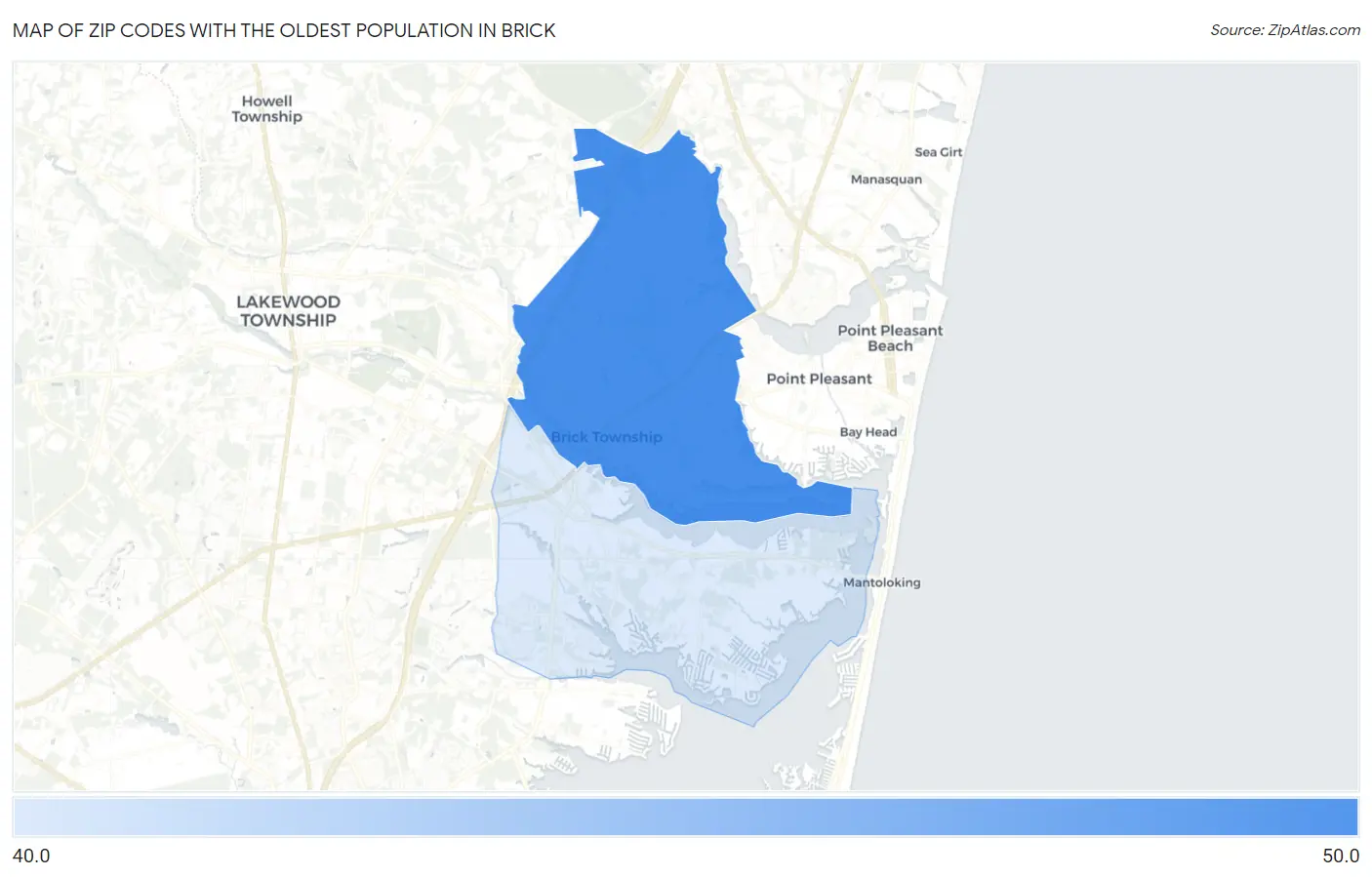Click the Point Pleasant Beach label

(x=890, y=338)
